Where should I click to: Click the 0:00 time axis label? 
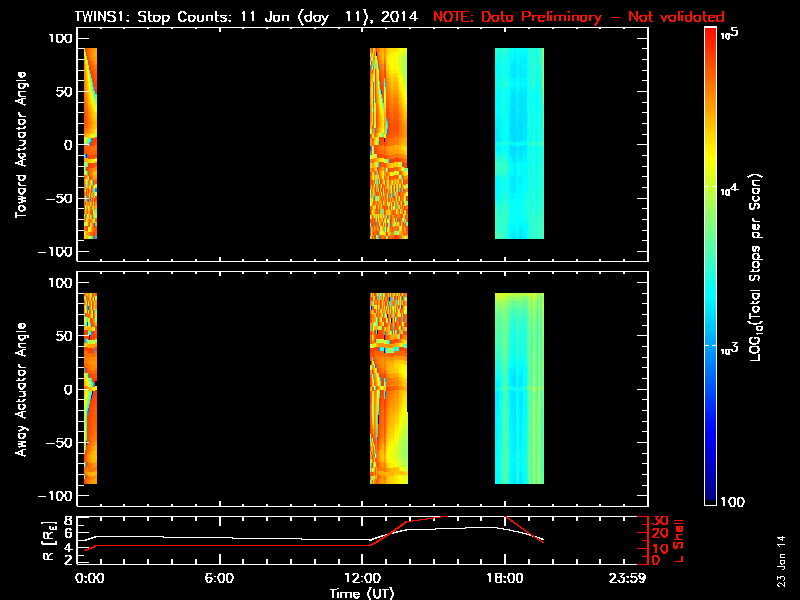point(89,578)
